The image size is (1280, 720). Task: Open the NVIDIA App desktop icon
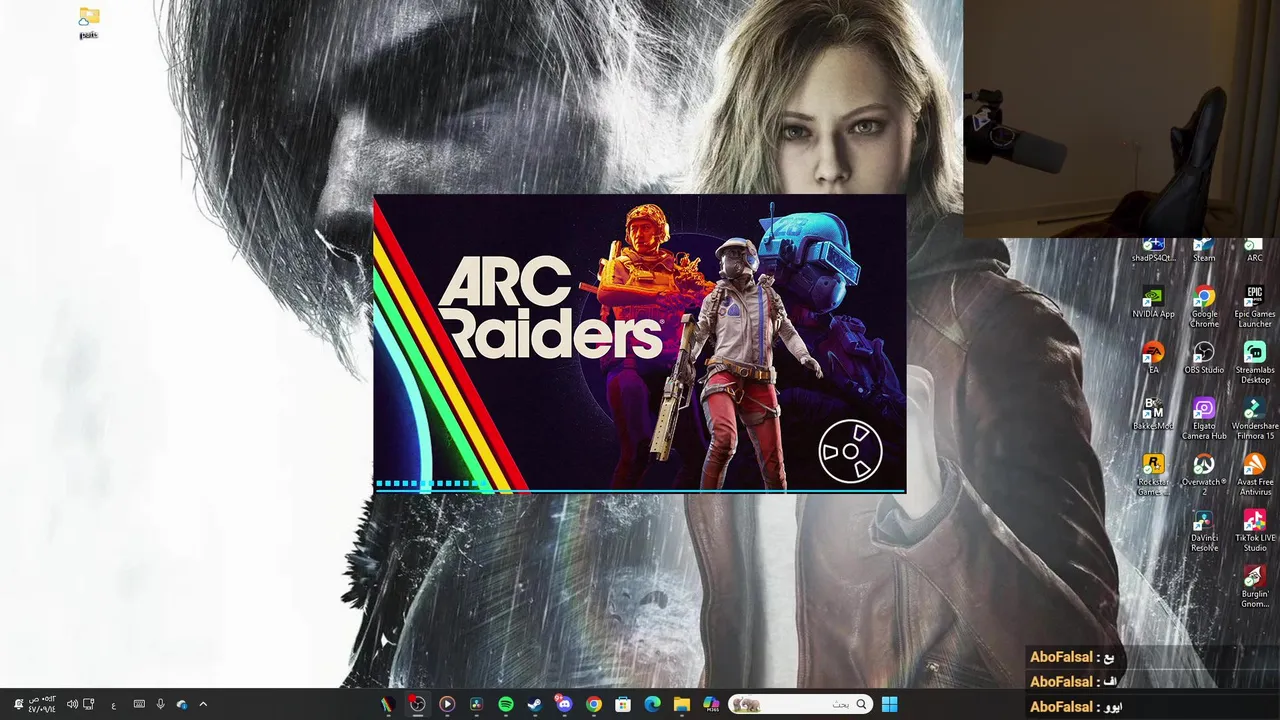click(1153, 302)
